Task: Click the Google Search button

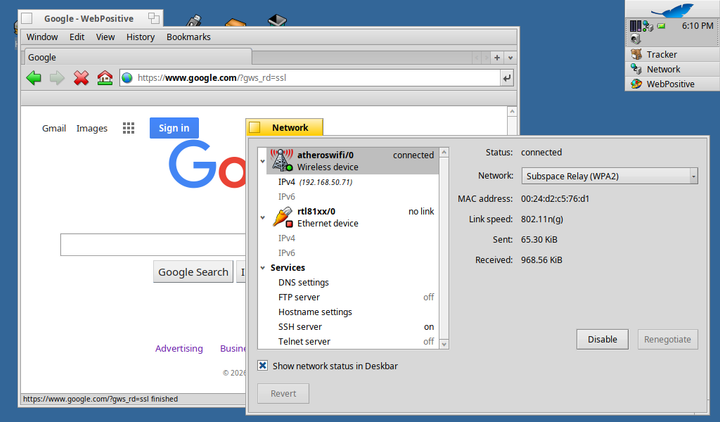Action: (x=193, y=272)
